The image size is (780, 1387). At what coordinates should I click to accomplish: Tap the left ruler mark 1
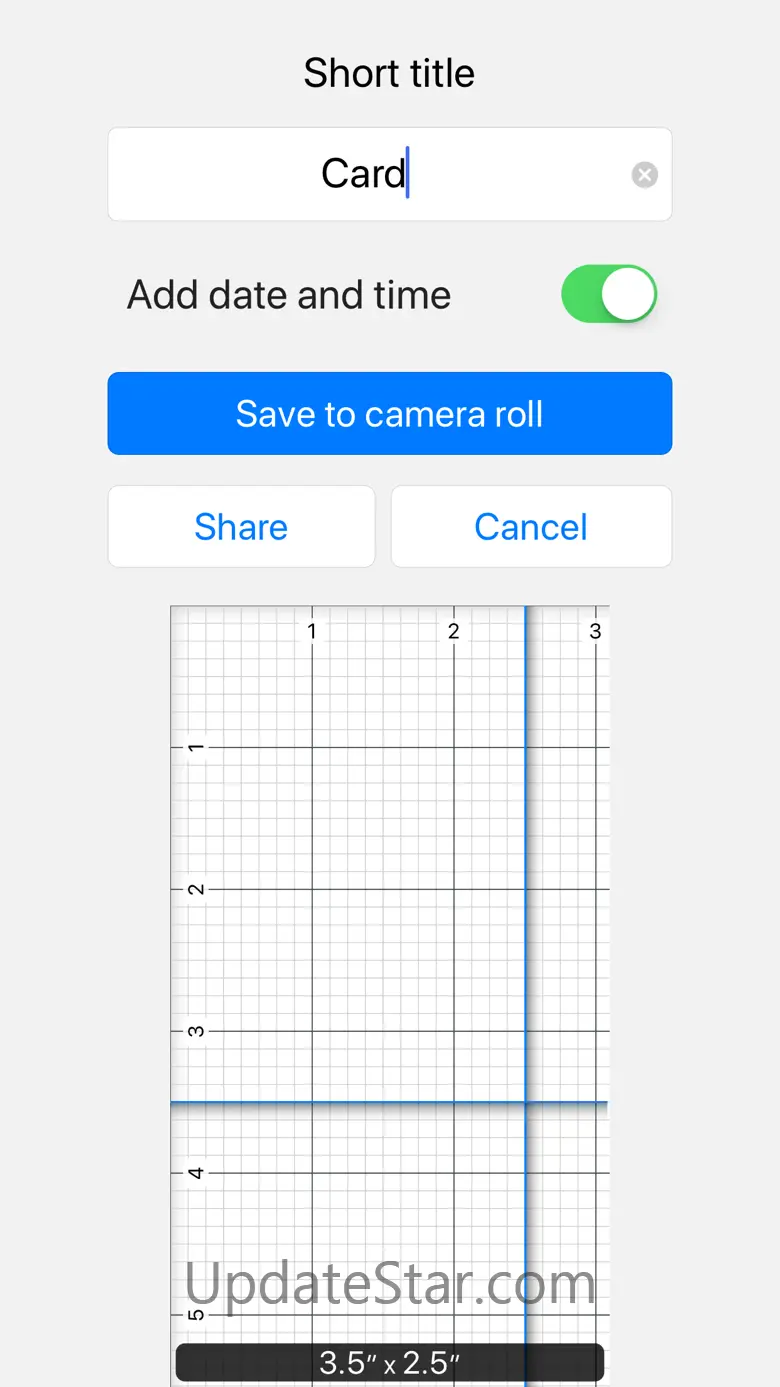tap(197, 747)
